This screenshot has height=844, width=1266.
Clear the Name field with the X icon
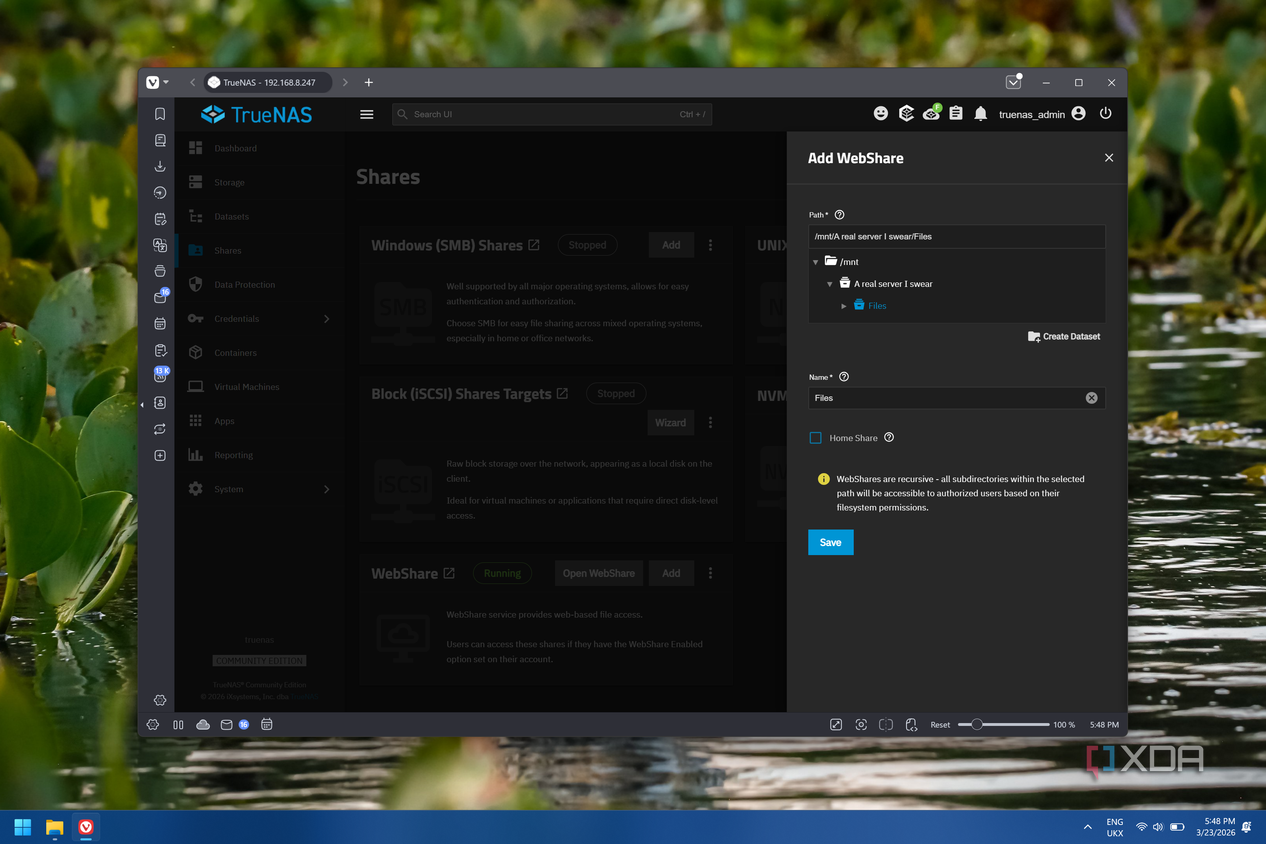pyautogui.click(x=1092, y=398)
